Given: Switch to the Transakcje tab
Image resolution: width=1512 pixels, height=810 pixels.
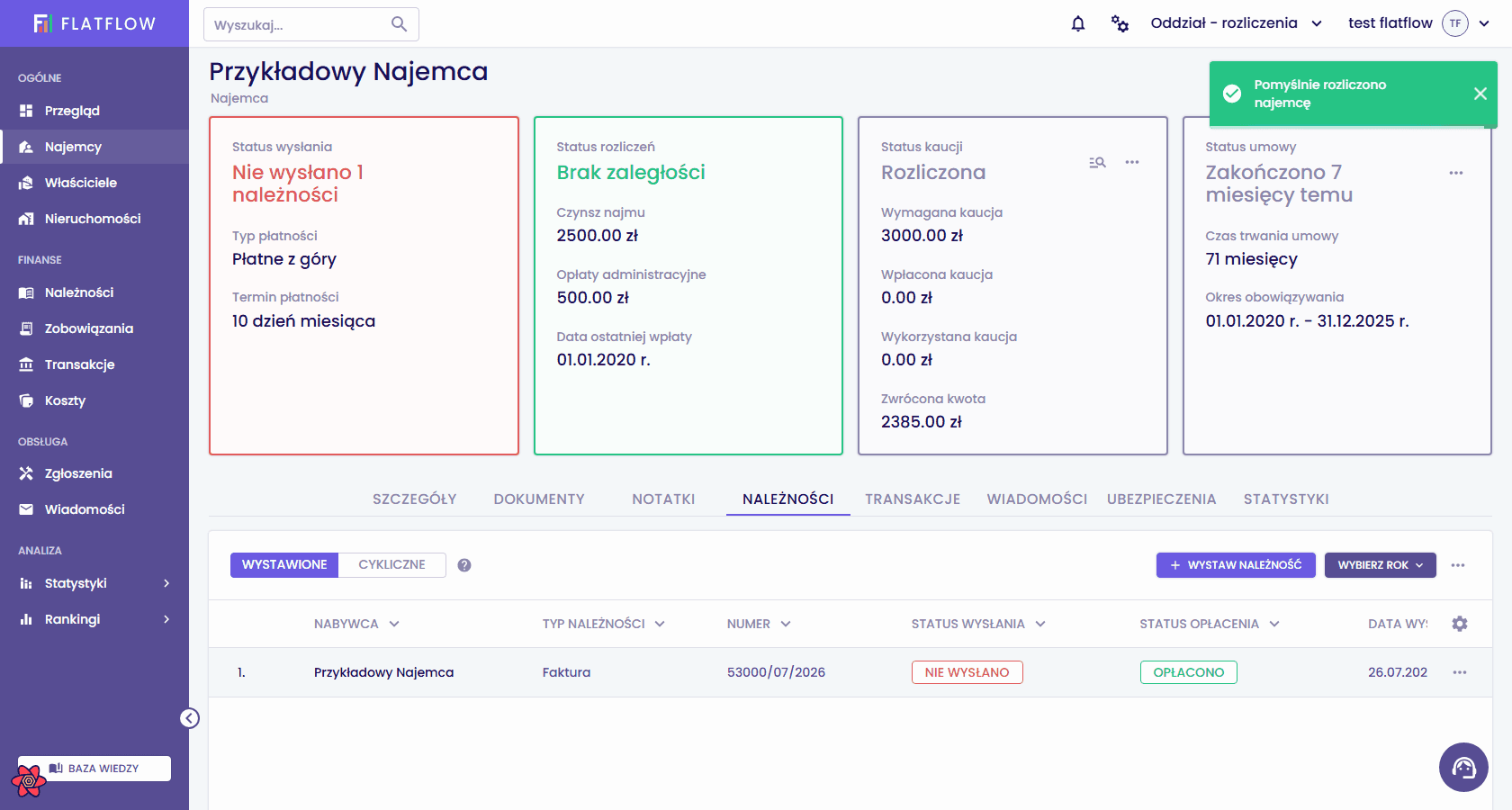Looking at the screenshot, I should pyautogui.click(x=913, y=499).
